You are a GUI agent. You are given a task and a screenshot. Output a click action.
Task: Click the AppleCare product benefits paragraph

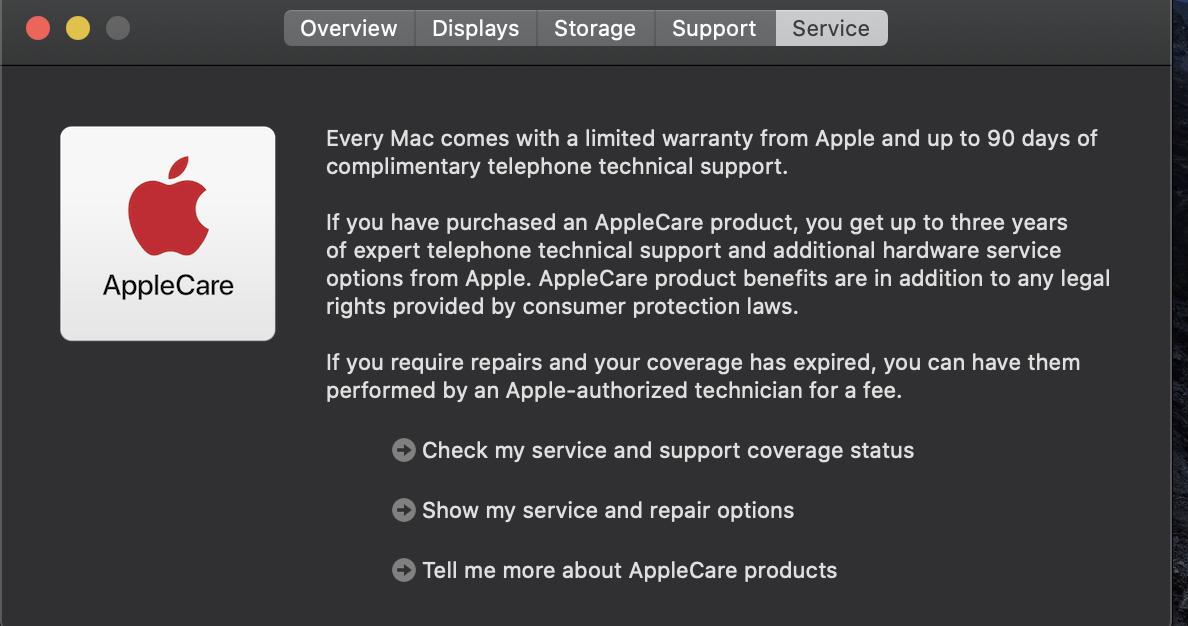[717, 264]
